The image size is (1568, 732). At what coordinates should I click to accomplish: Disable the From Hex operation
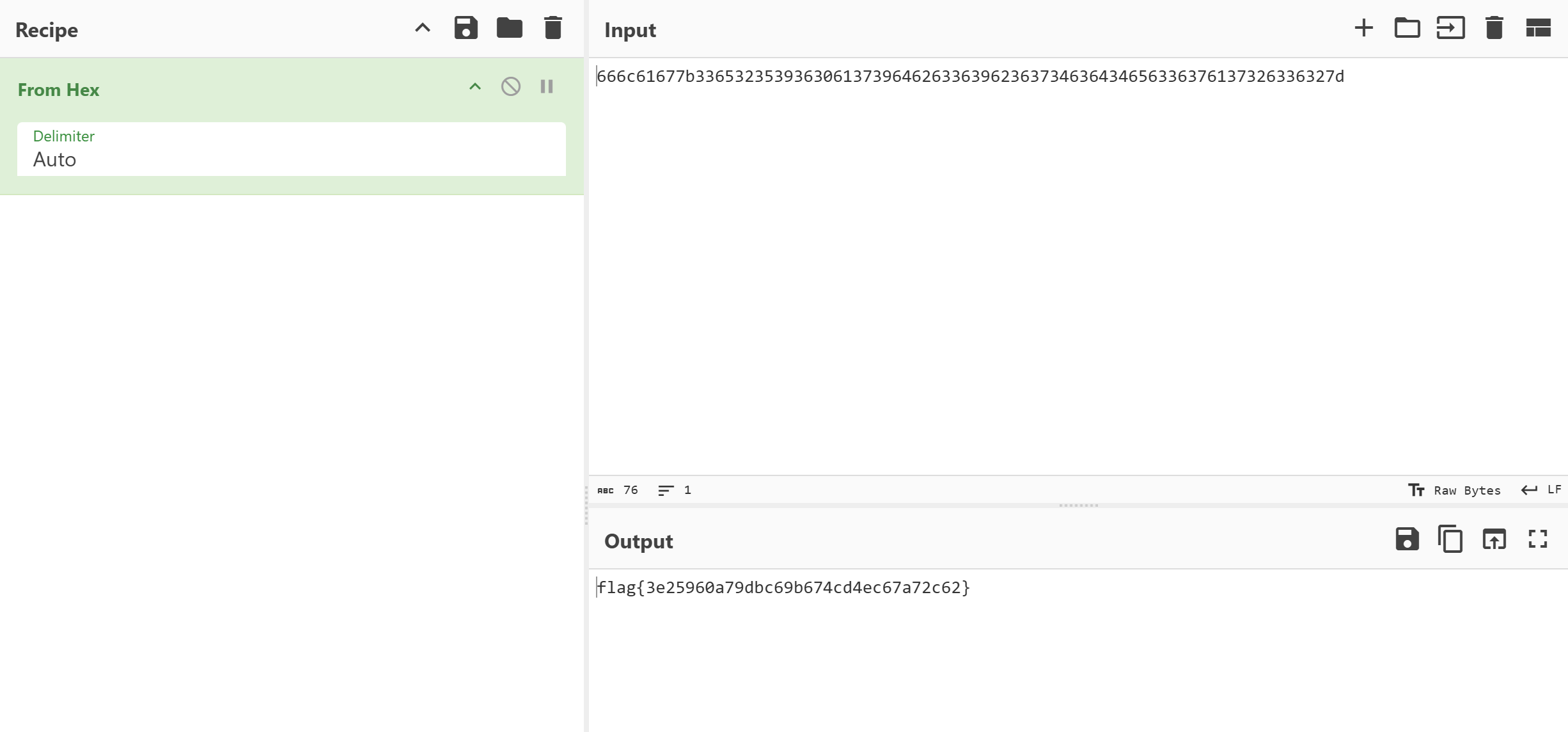pyautogui.click(x=510, y=86)
